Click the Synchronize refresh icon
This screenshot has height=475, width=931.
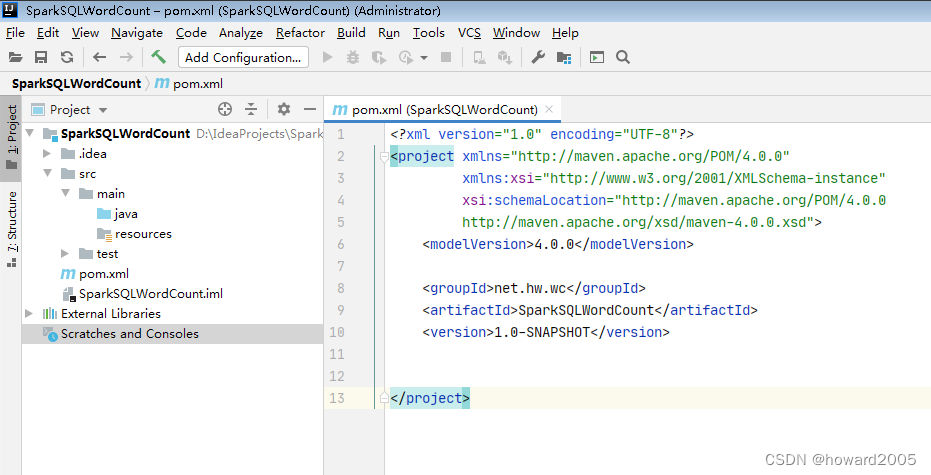tap(67, 58)
